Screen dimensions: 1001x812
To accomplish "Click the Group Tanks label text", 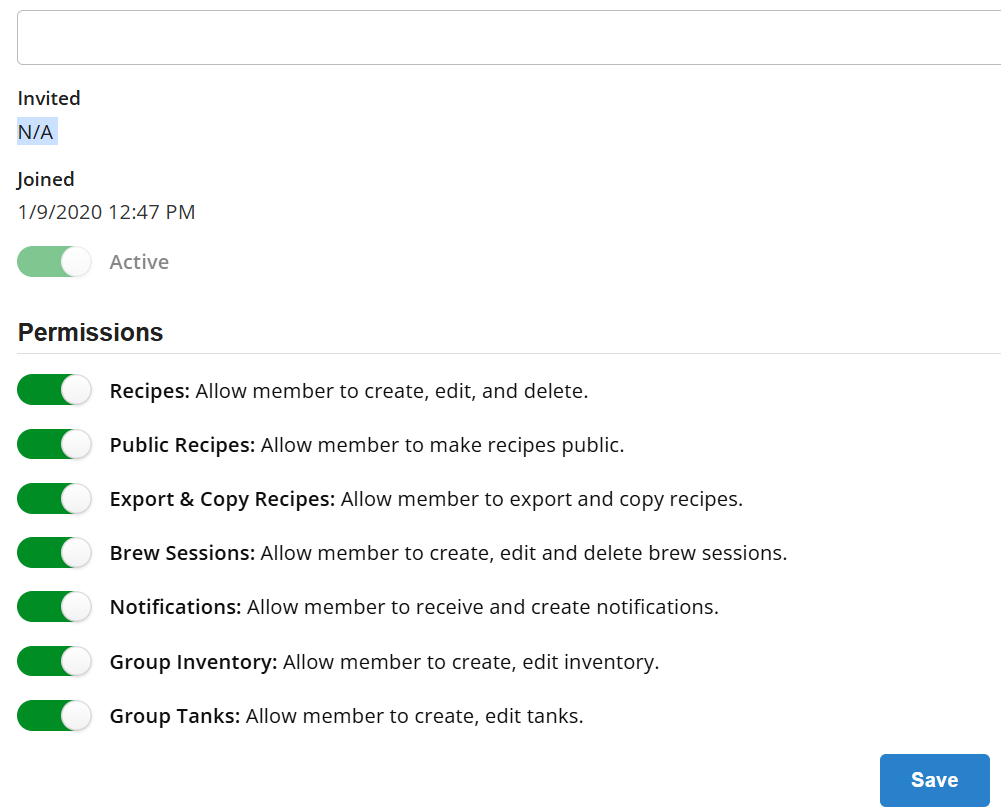I will point(175,716).
